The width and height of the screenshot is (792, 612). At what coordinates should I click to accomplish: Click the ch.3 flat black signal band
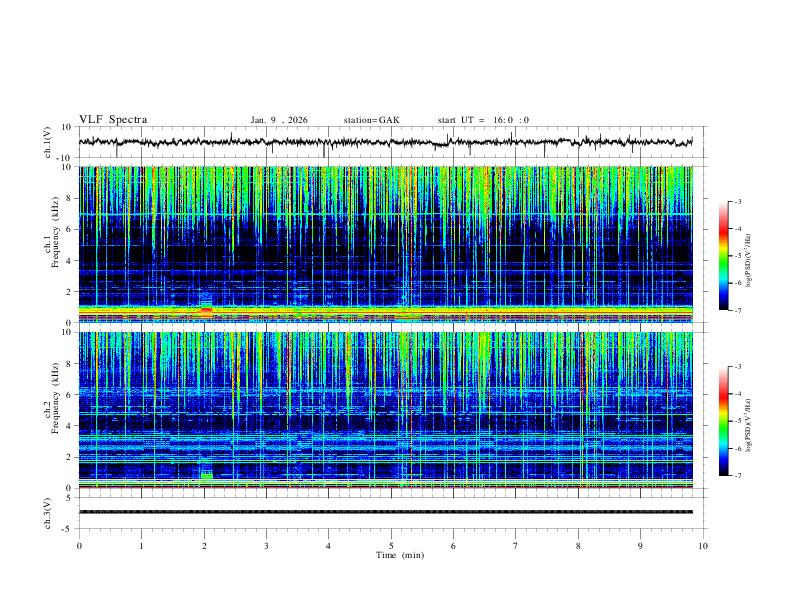pos(385,512)
